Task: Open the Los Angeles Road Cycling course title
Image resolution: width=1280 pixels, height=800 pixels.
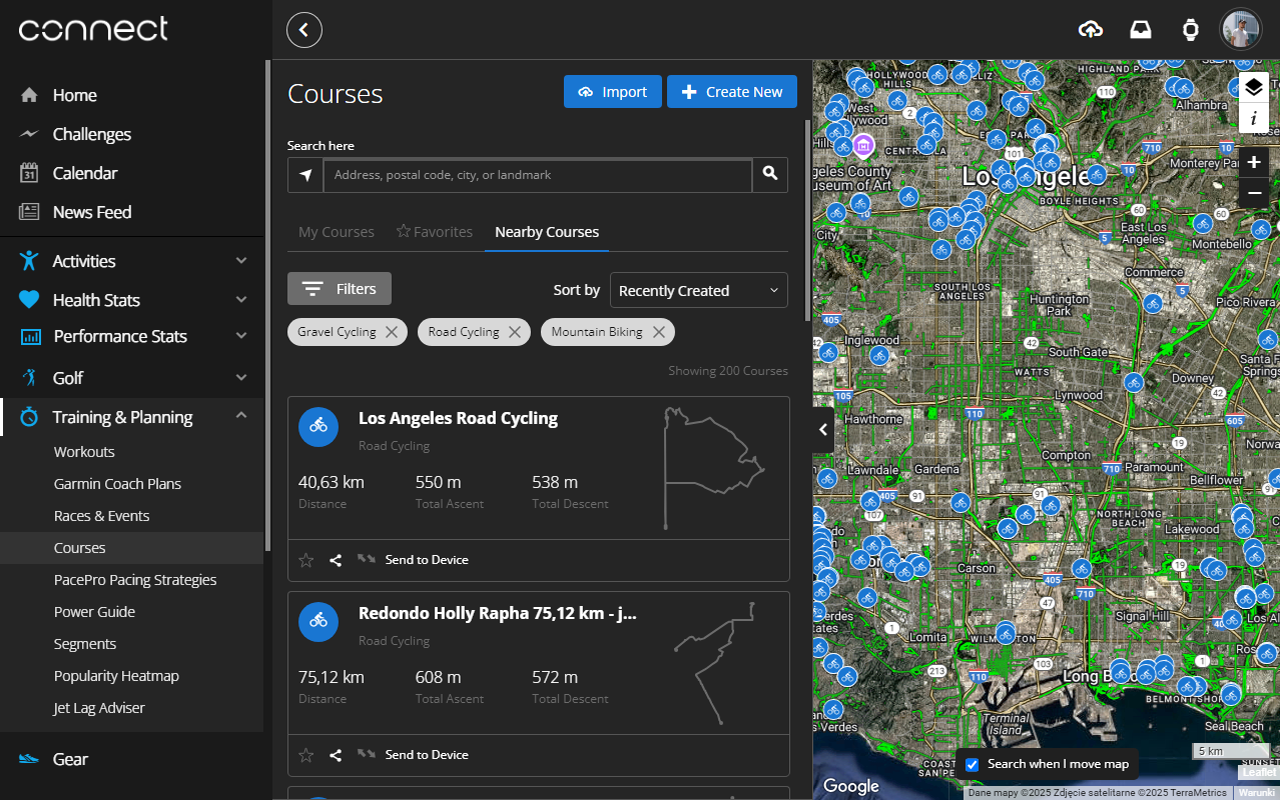Action: [x=458, y=418]
